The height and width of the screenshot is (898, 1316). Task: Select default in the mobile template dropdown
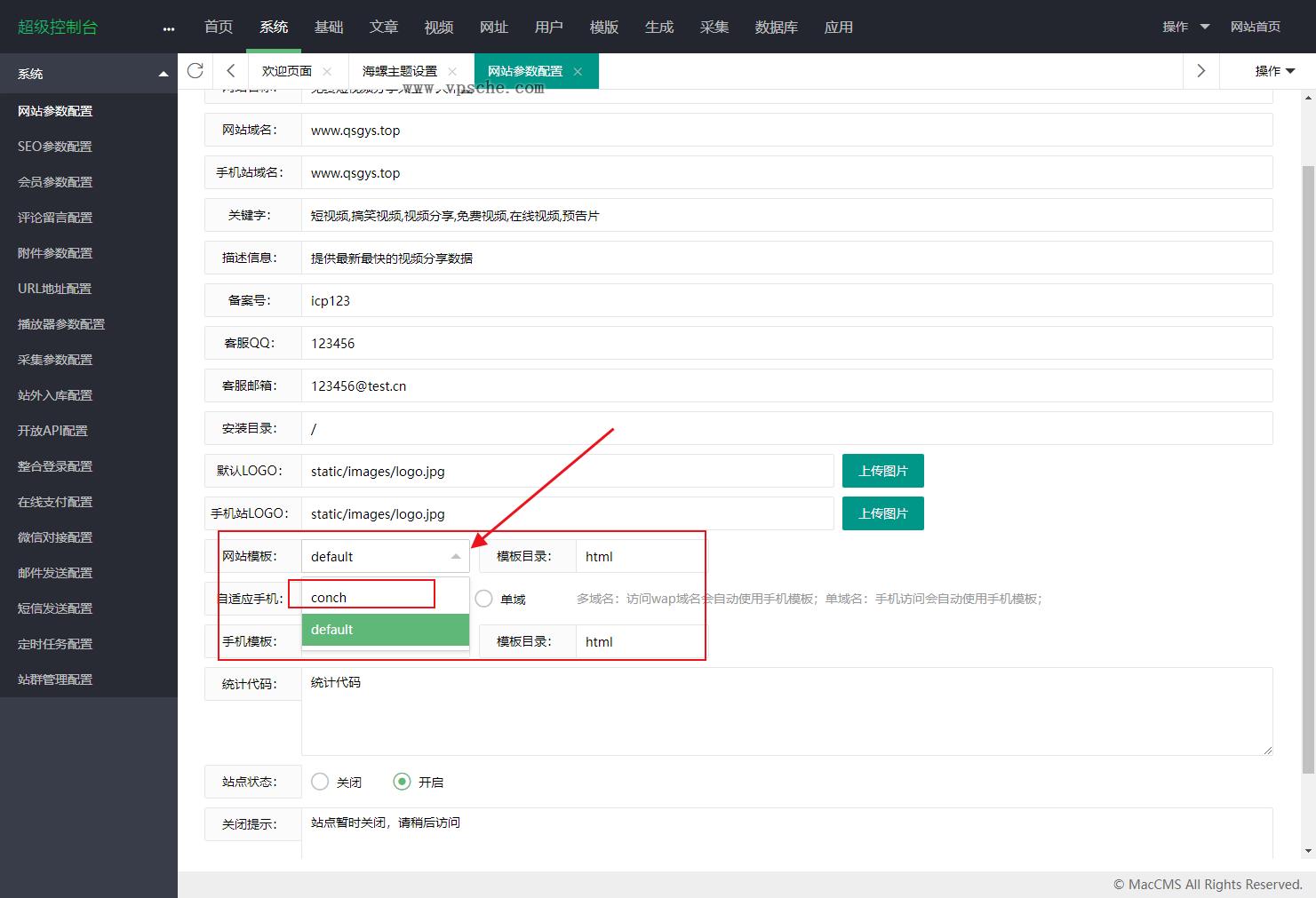click(x=385, y=629)
